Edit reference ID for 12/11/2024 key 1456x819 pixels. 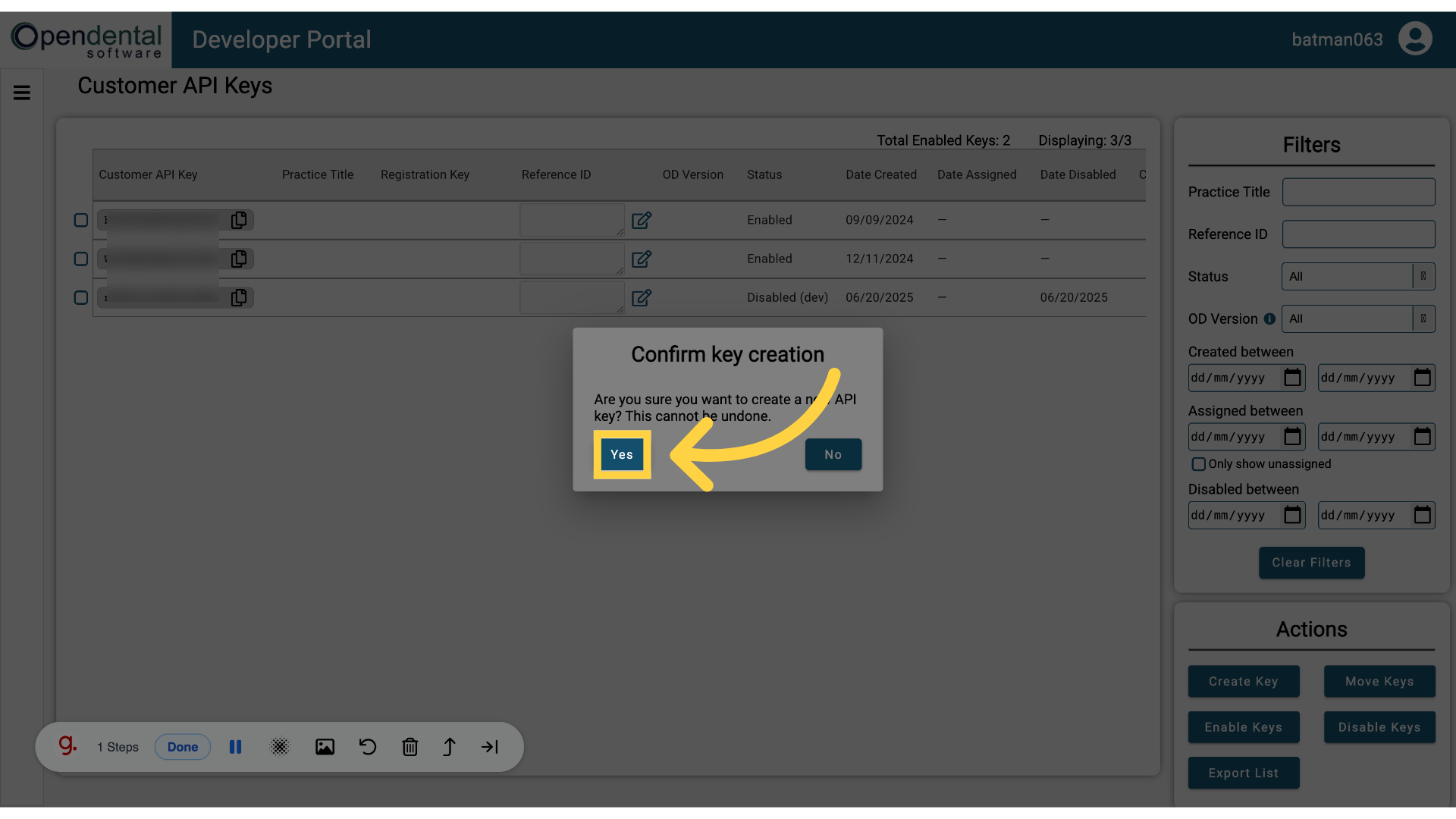(642, 259)
